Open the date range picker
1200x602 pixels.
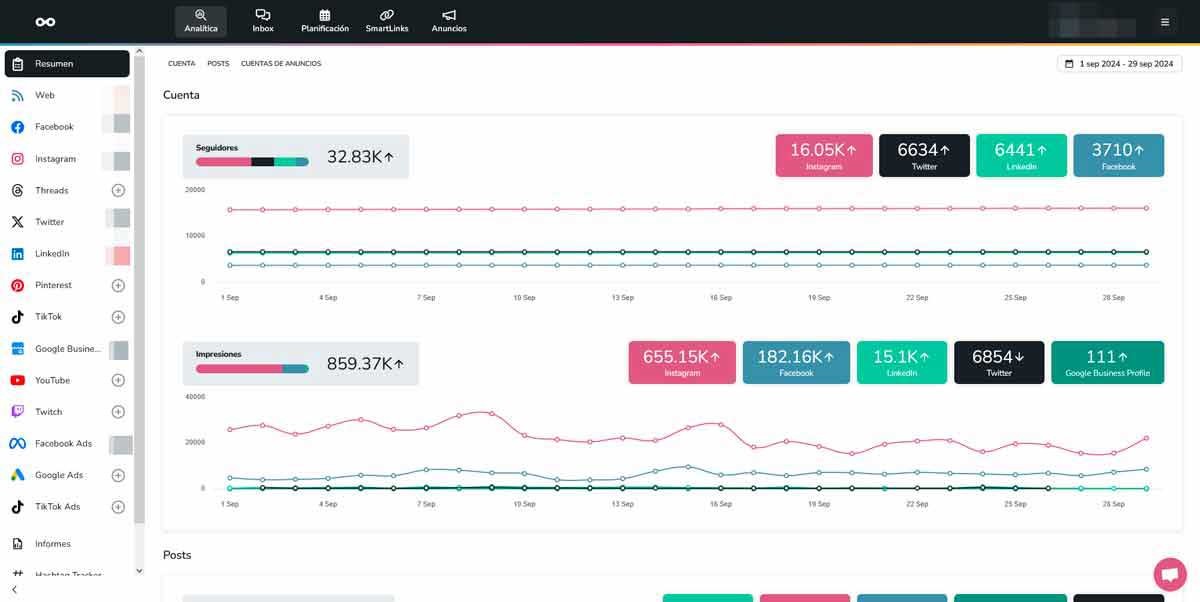point(1119,64)
